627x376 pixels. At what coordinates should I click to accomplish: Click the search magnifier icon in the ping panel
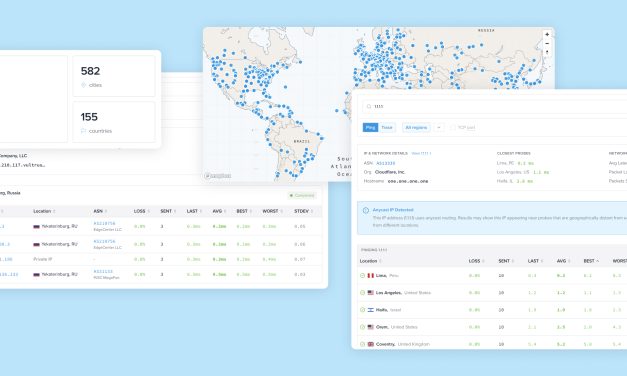tap(369, 106)
